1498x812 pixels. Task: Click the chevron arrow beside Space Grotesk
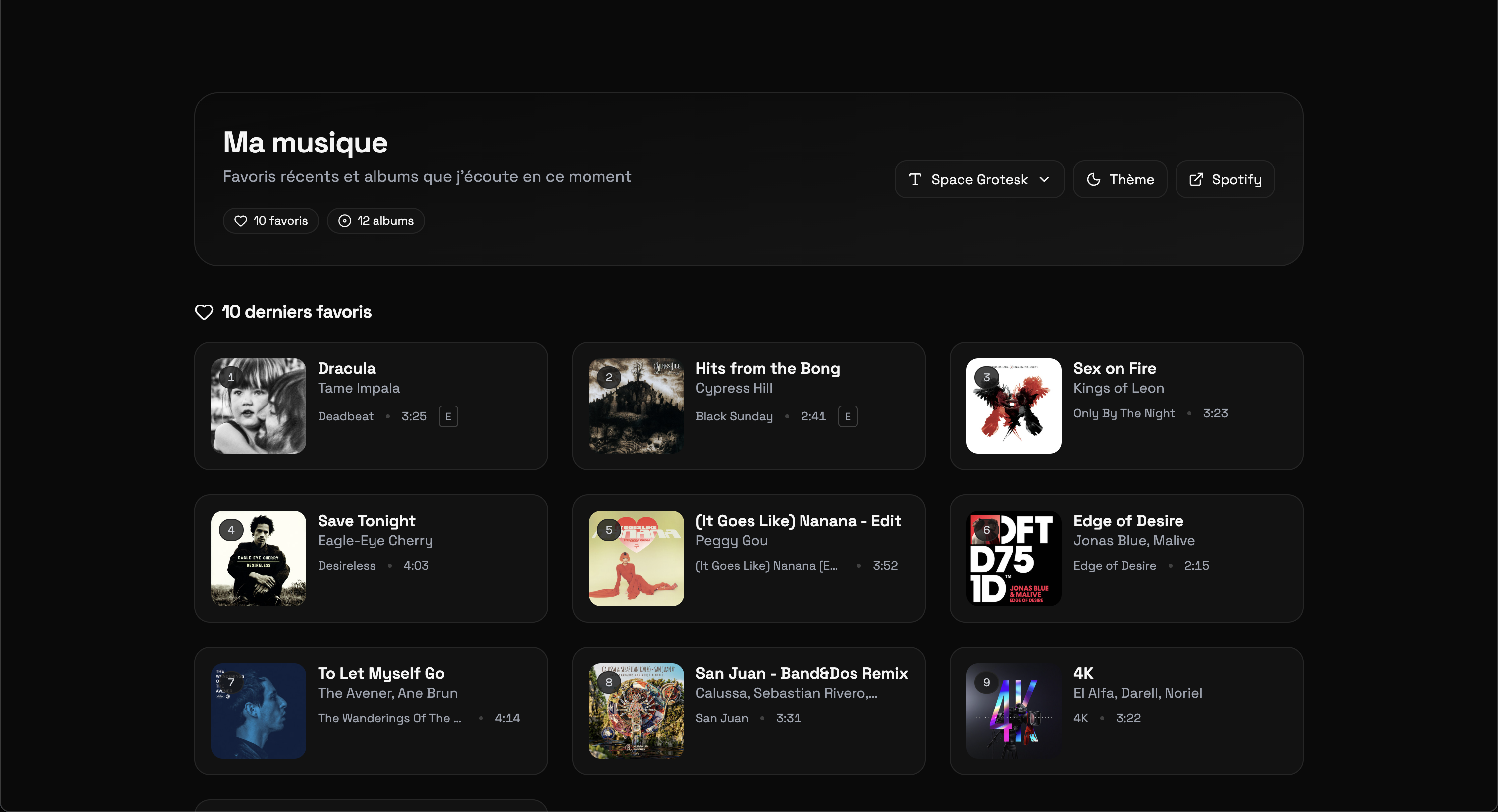1044,180
